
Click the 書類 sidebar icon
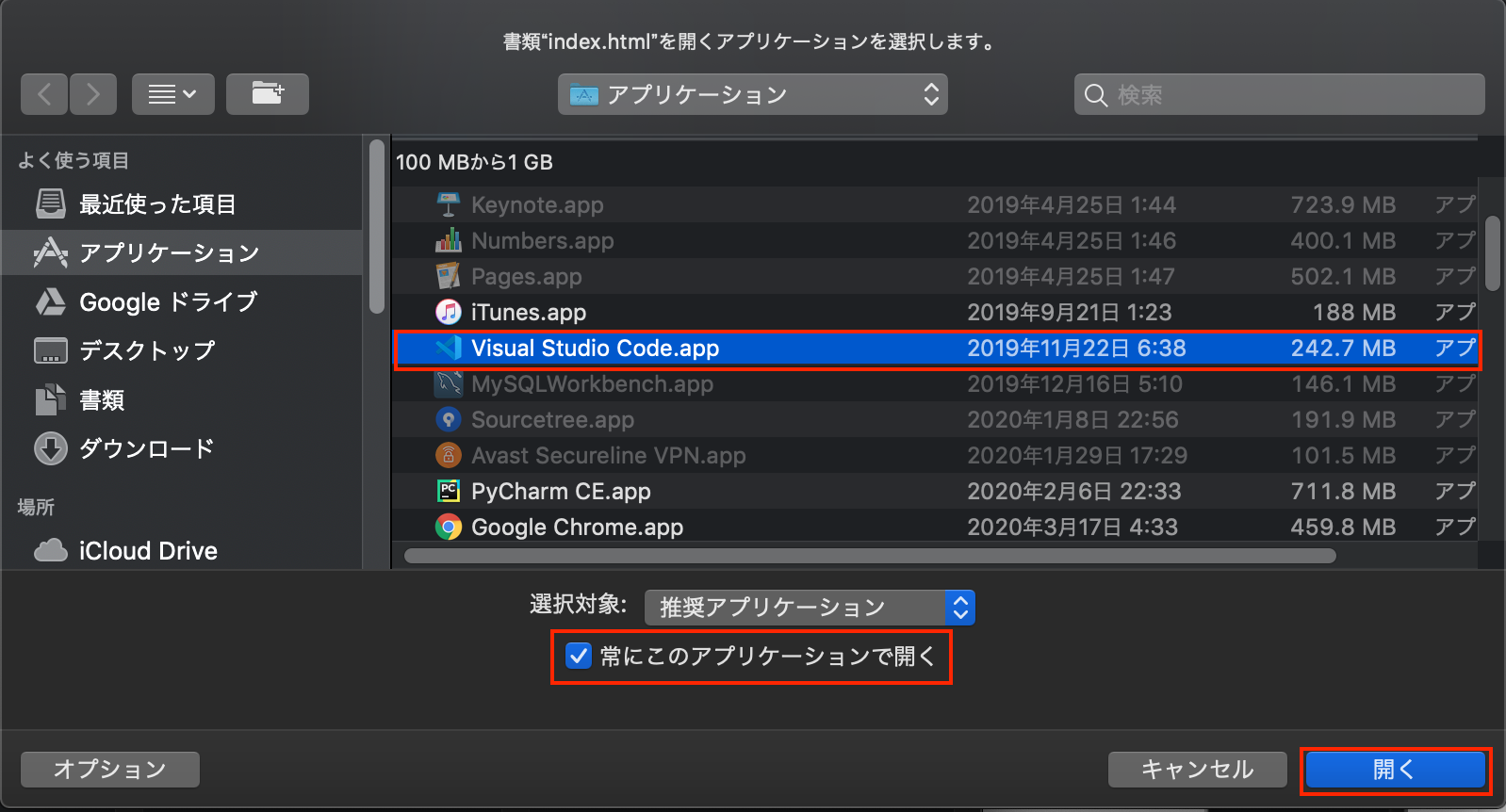pos(50,399)
